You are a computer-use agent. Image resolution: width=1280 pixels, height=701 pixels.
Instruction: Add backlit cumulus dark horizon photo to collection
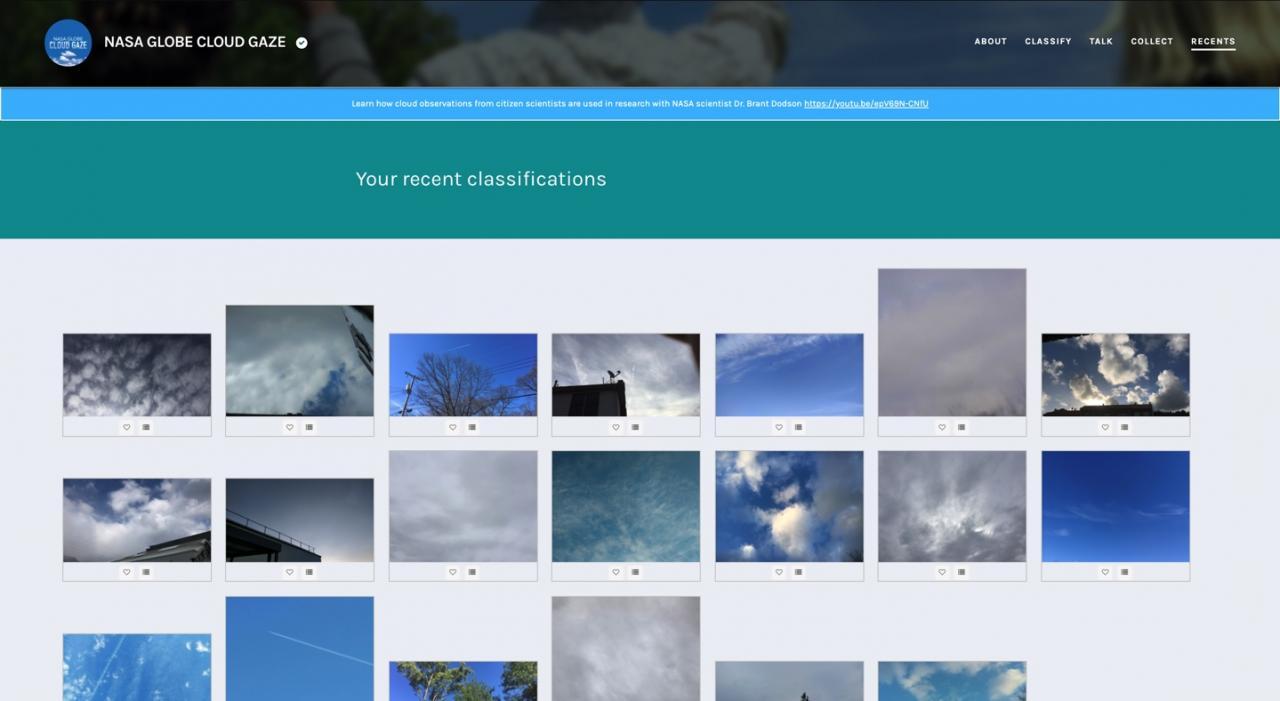click(x=1124, y=427)
